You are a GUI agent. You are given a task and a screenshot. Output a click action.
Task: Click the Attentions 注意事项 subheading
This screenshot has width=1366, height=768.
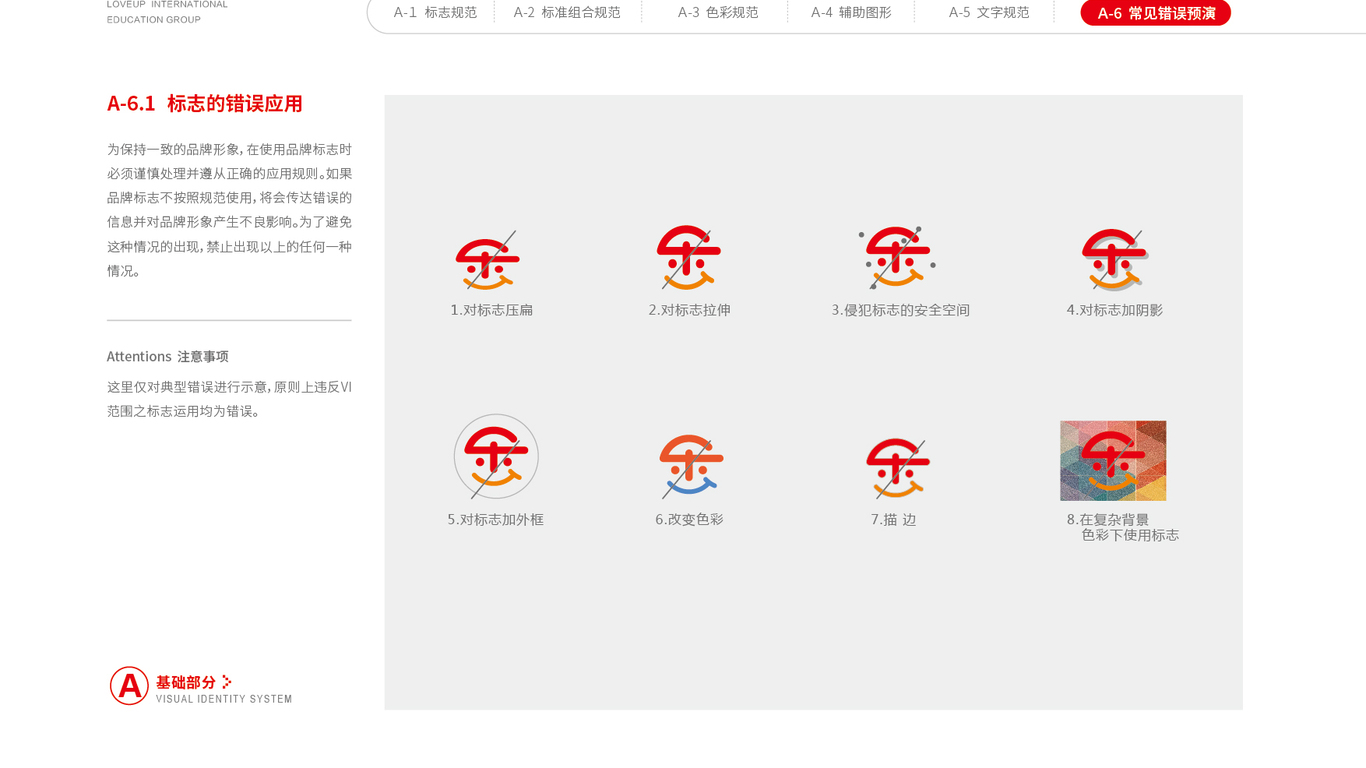pos(168,356)
